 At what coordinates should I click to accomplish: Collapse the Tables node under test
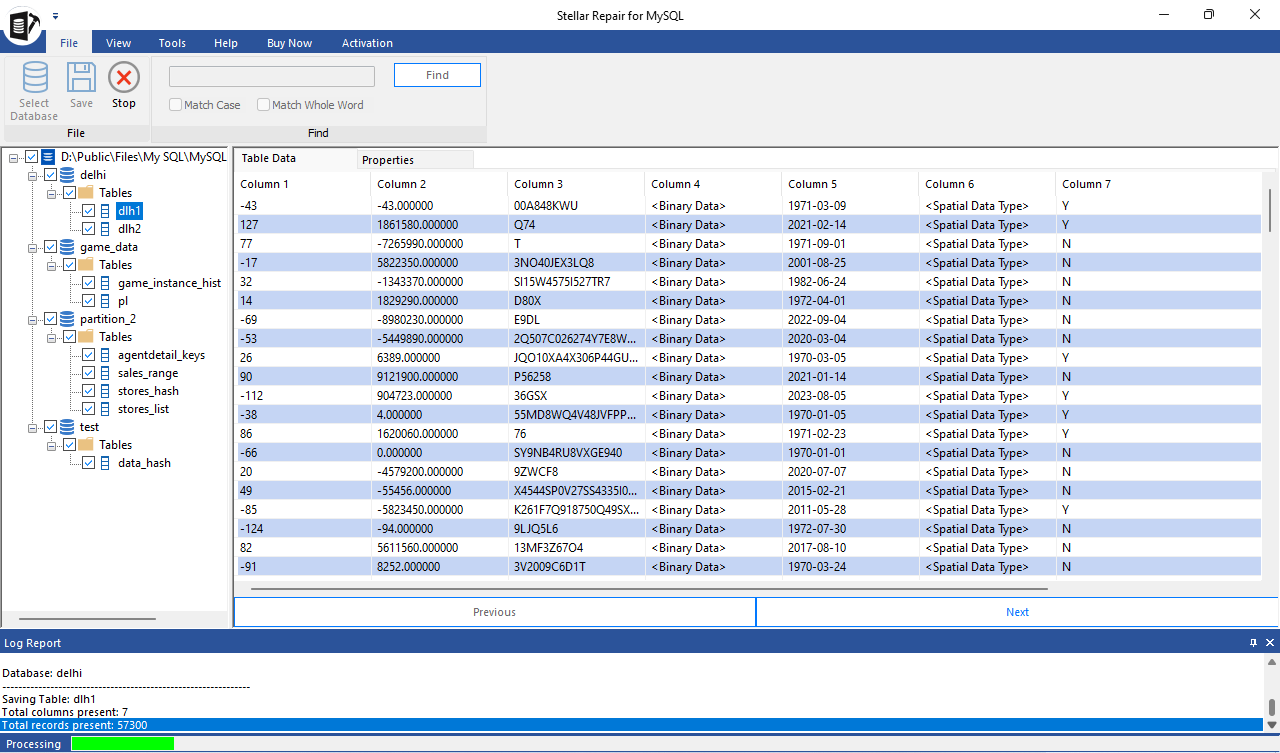click(52, 445)
